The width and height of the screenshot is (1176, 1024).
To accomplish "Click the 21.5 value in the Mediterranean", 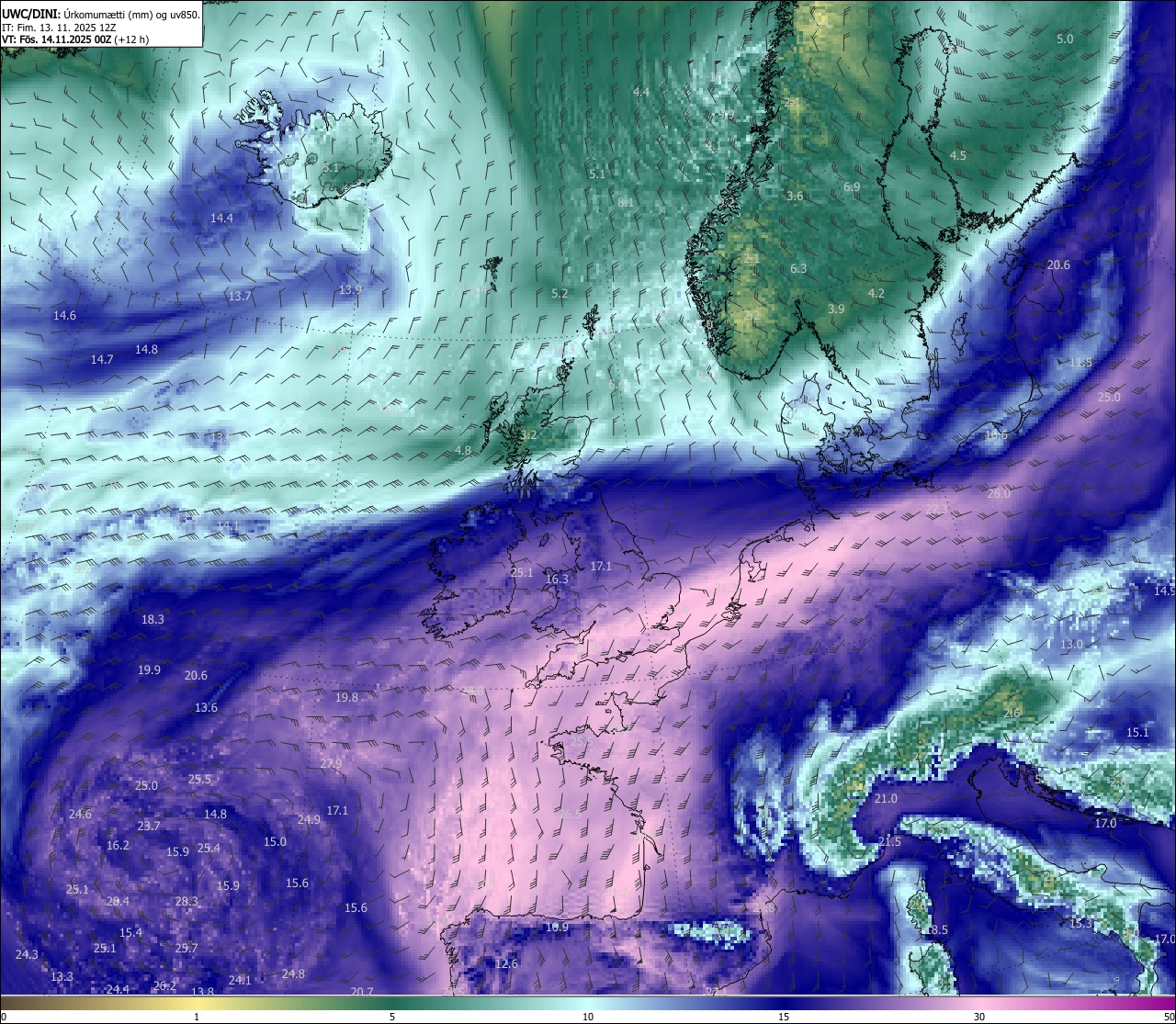I will 889,841.
